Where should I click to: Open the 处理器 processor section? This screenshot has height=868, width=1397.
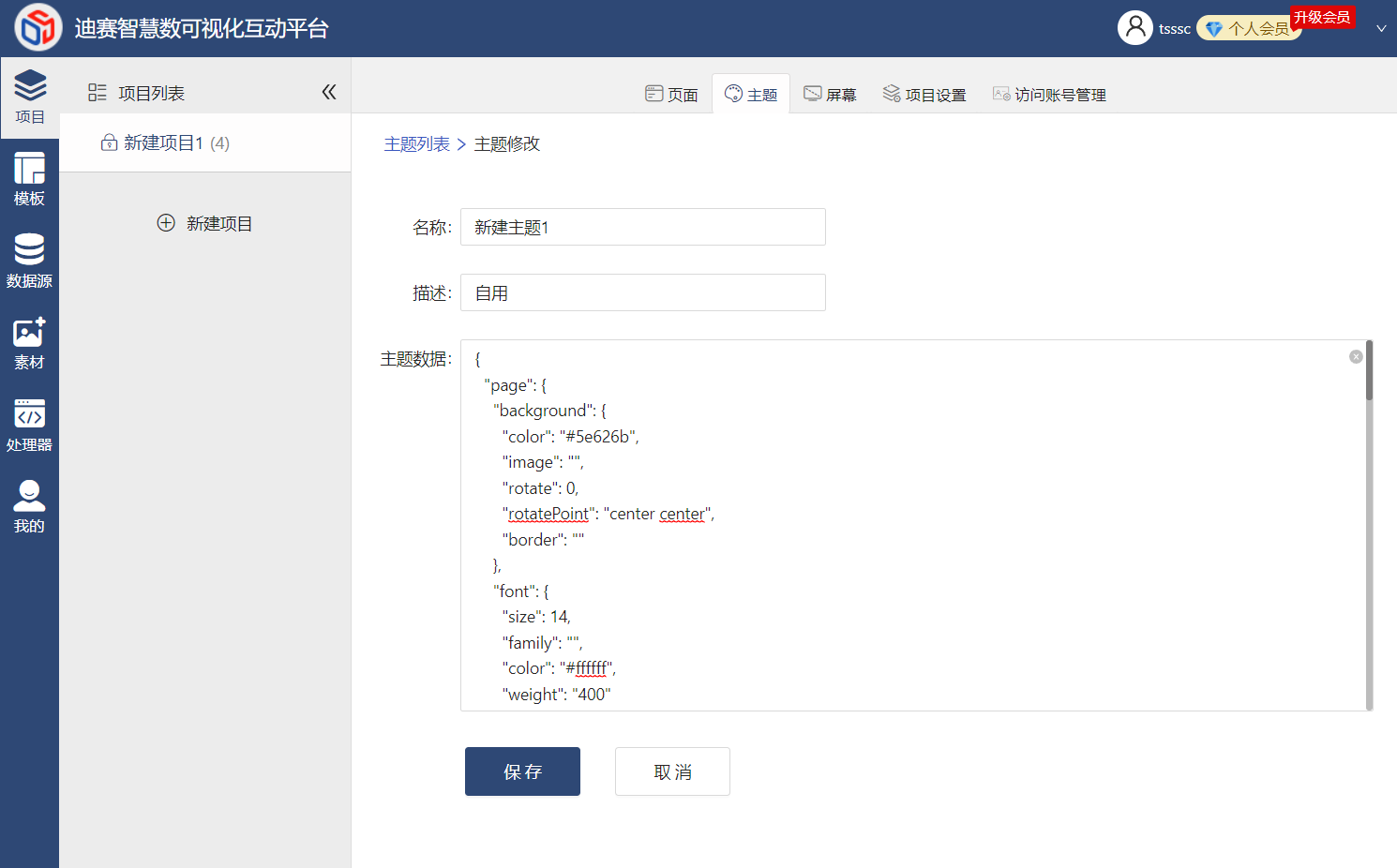click(29, 426)
